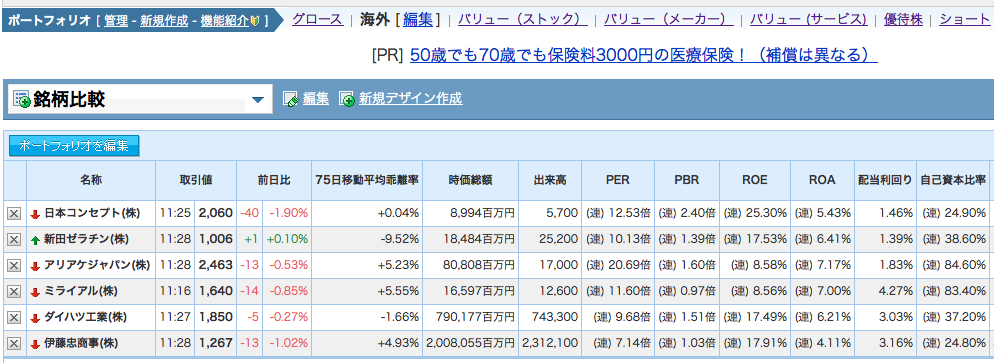Open ミライアル(株) stock name
The image size is (994, 363).
(81, 292)
